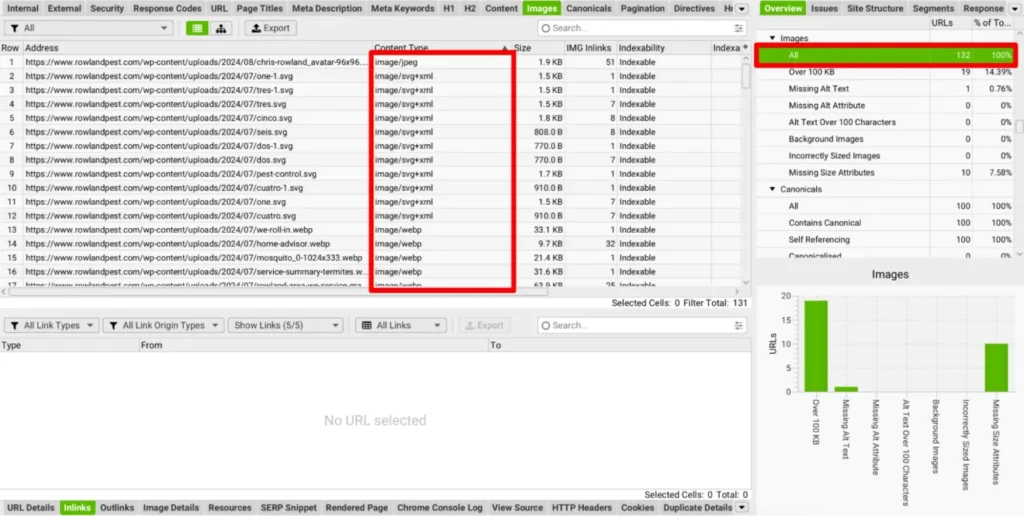Image resolution: width=1024 pixels, height=516 pixels.
Task: Click the add column plus icon
Action: click(744, 48)
